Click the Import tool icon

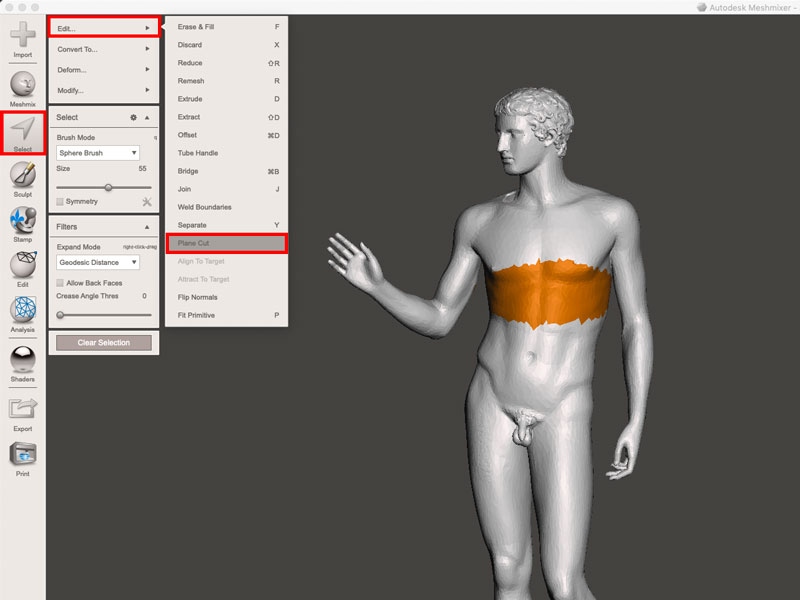tap(22, 38)
